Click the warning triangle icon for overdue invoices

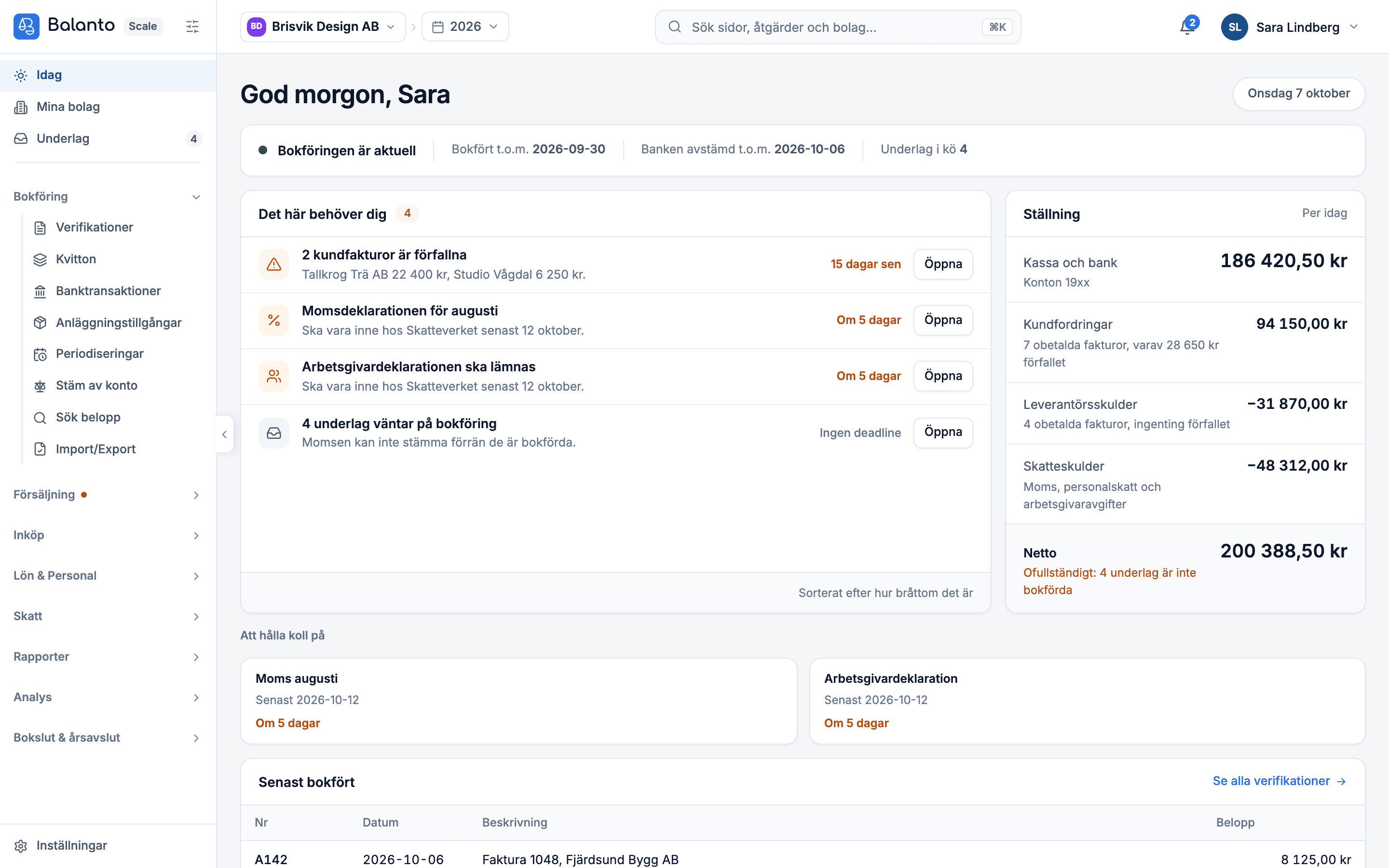pyautogui.click(x=274, y=264)
